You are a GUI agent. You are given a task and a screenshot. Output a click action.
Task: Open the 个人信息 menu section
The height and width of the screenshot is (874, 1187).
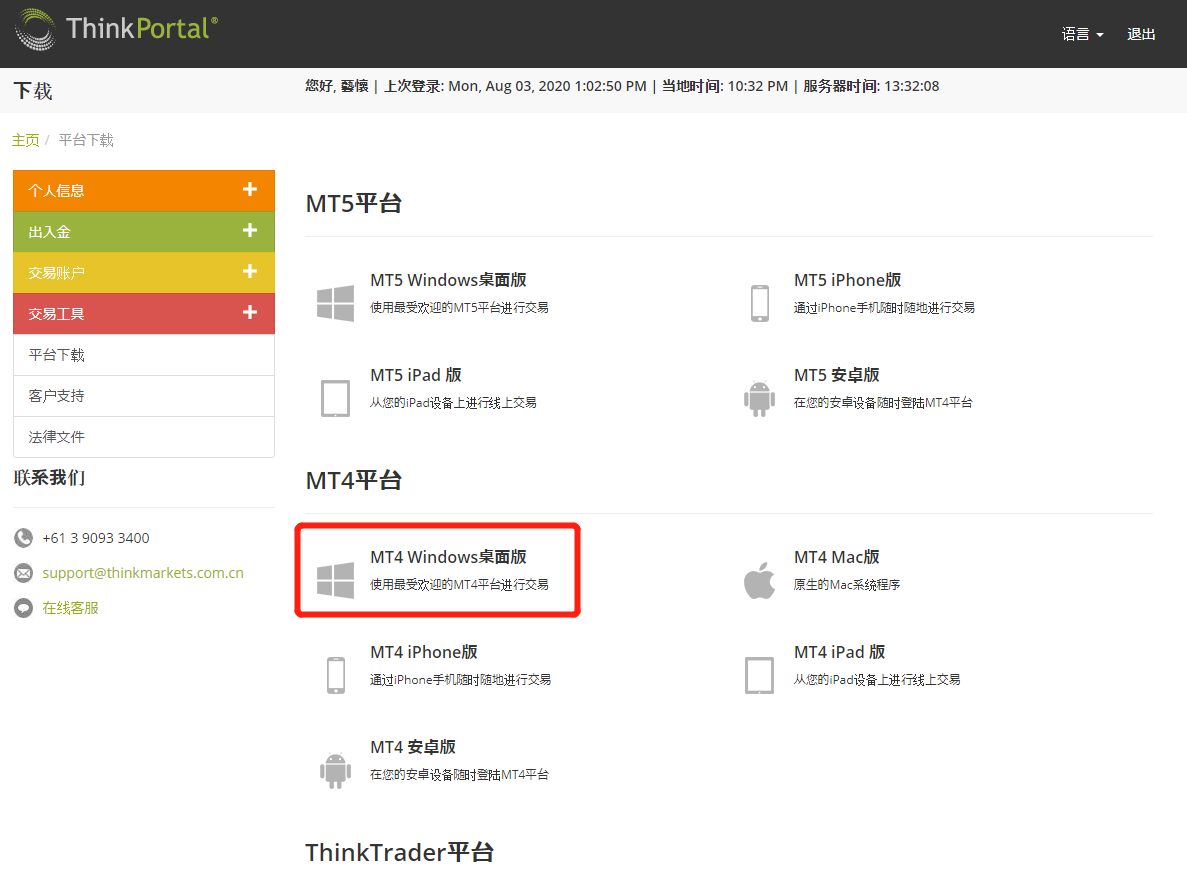144,191
